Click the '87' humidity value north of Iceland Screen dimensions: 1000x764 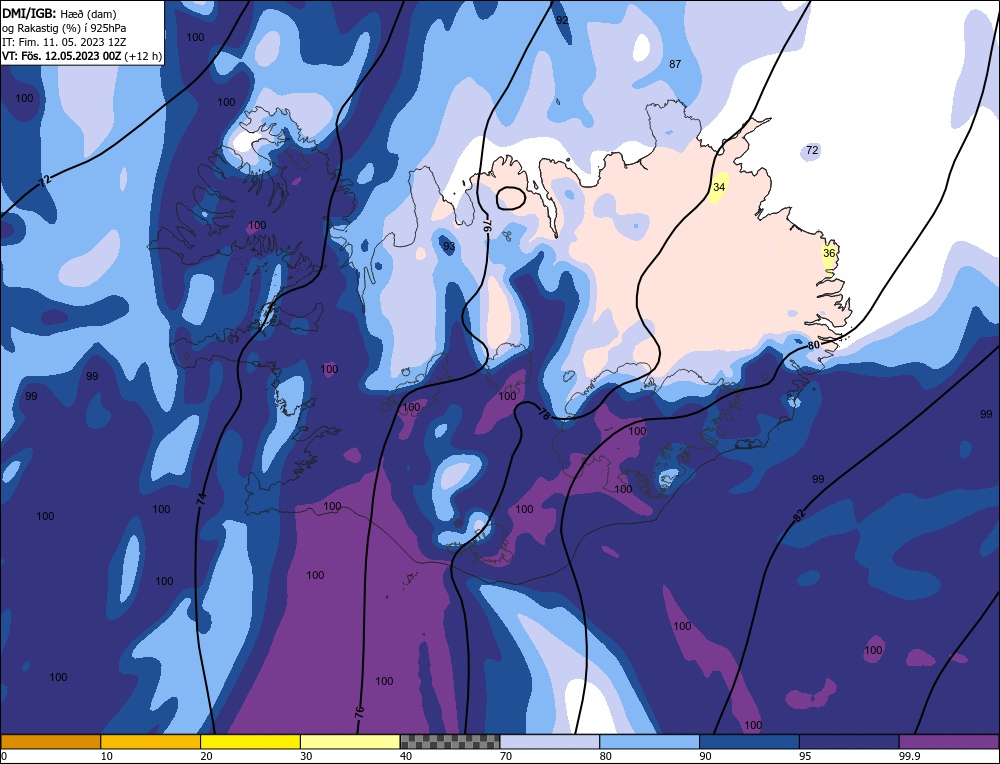pos(675,64)
